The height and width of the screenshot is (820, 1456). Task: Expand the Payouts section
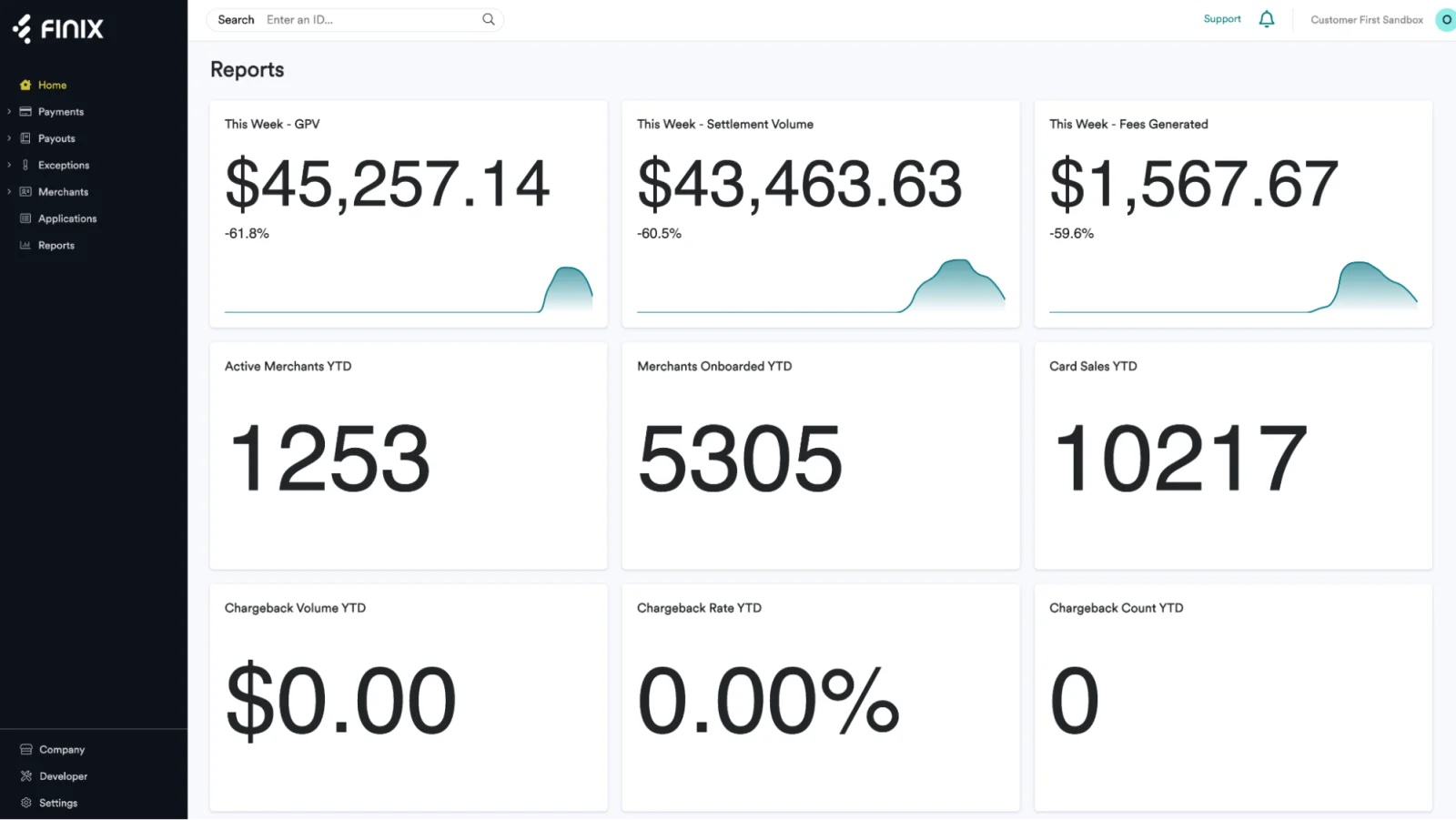click(x=9, y=137)
